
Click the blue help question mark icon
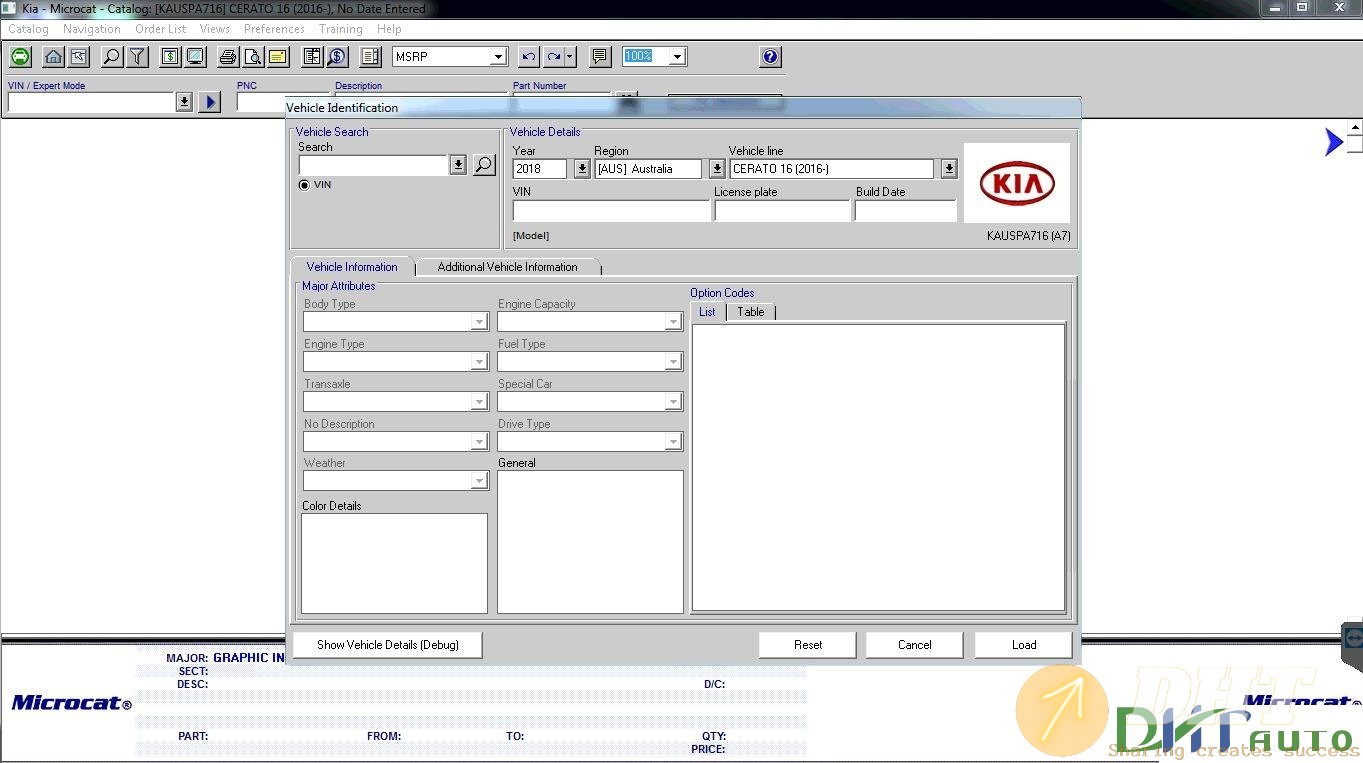point(770,57)
